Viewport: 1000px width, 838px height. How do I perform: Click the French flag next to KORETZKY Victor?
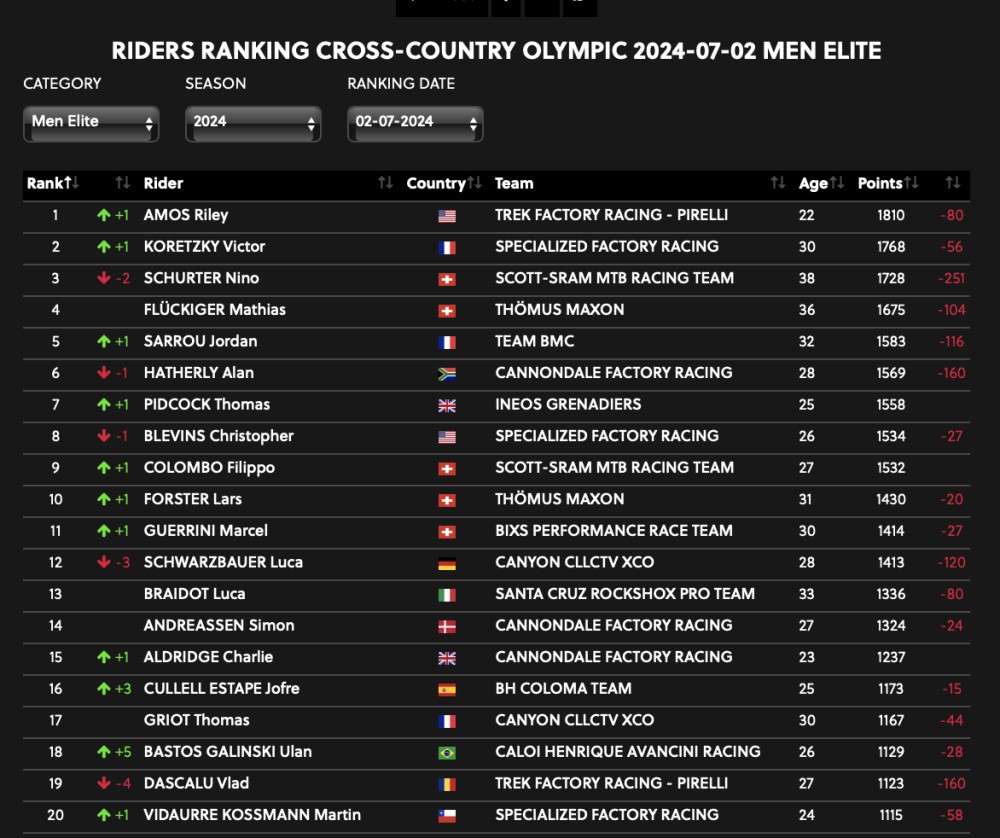pyautogui.click(x=446, y=246)
